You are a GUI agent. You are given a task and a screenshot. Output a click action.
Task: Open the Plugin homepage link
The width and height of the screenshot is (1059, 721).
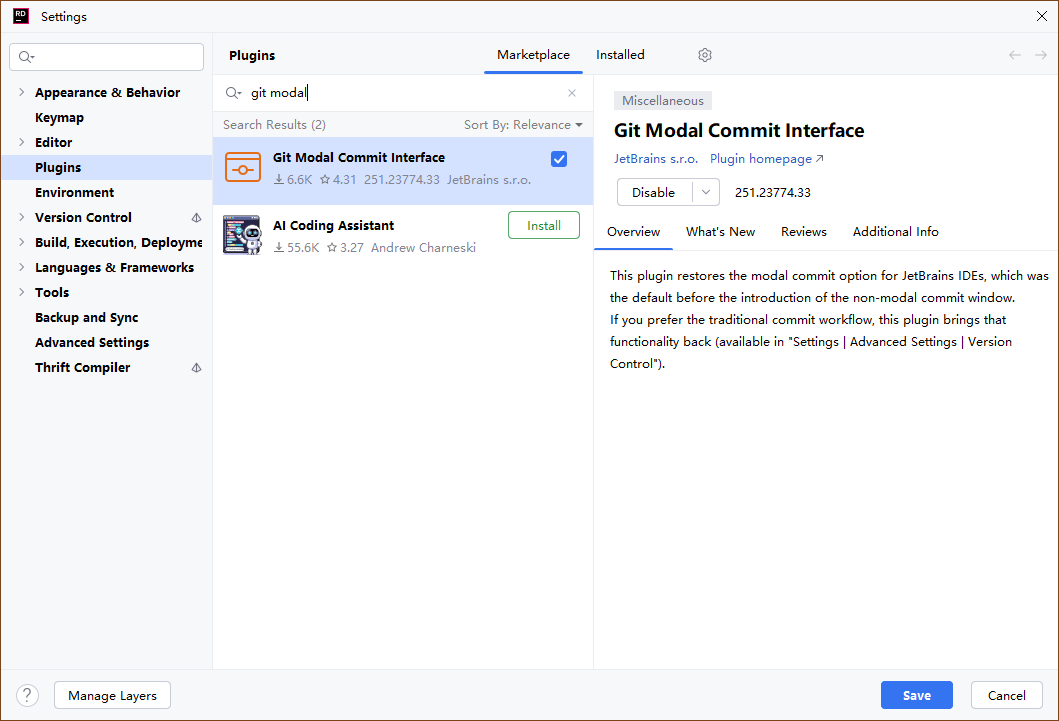766,159
